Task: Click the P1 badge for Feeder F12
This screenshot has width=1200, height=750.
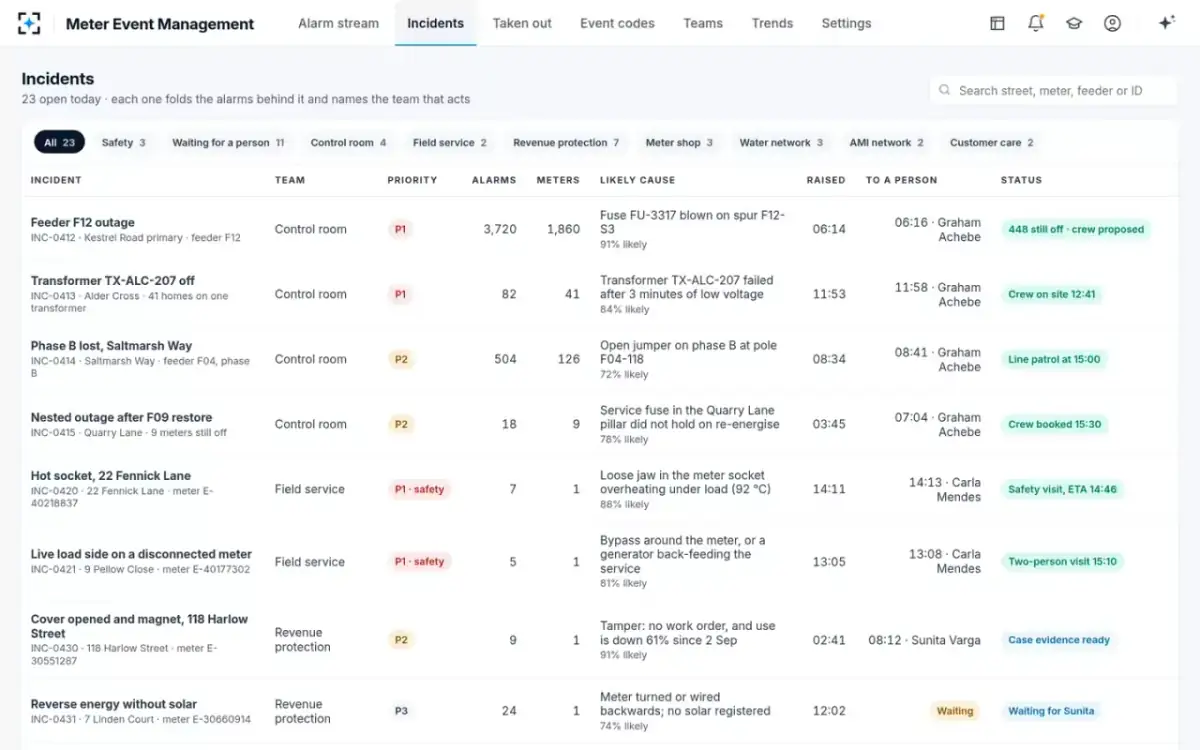Action: [400, 229]
